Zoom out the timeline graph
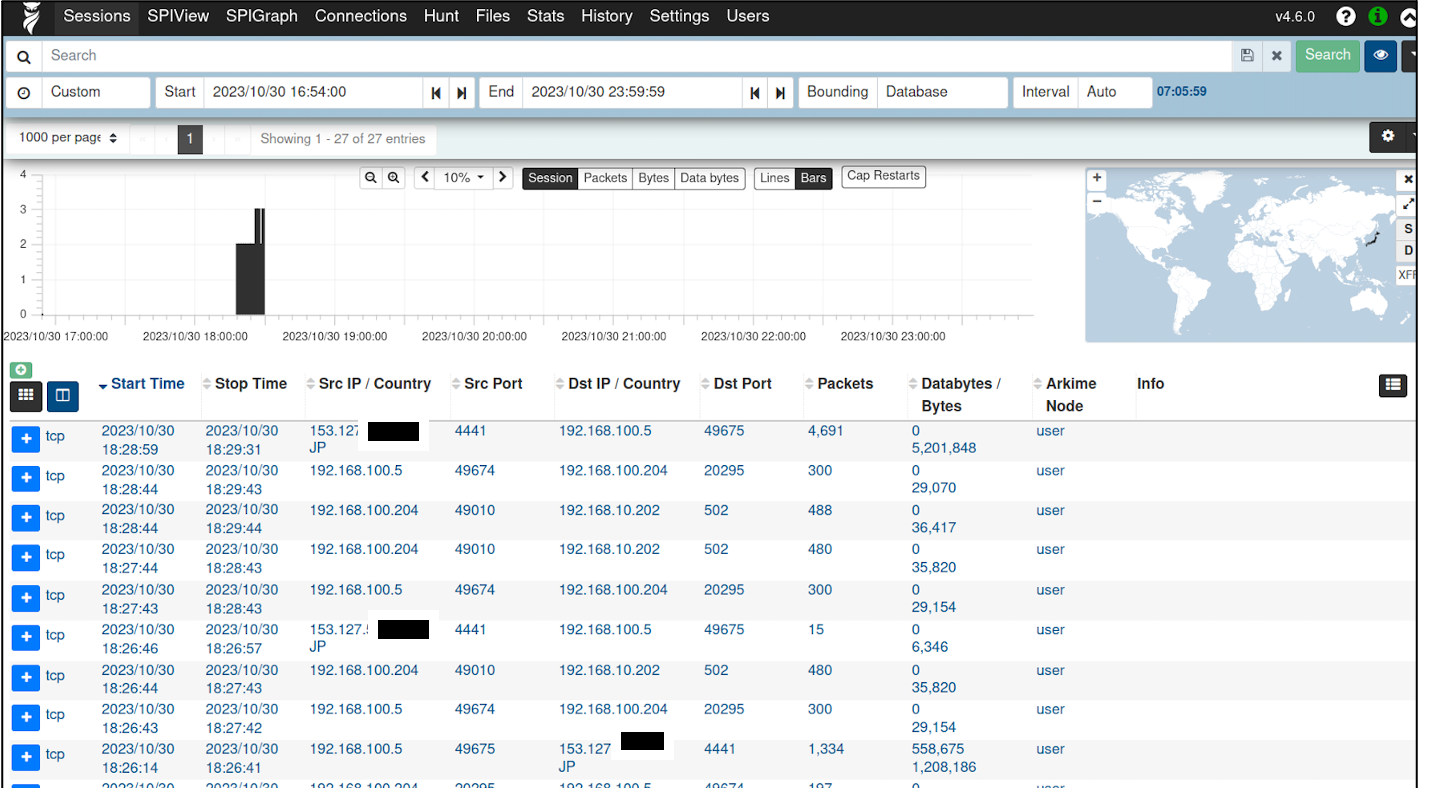Viewport: 1432px width, 788px height. pos(371,178)
